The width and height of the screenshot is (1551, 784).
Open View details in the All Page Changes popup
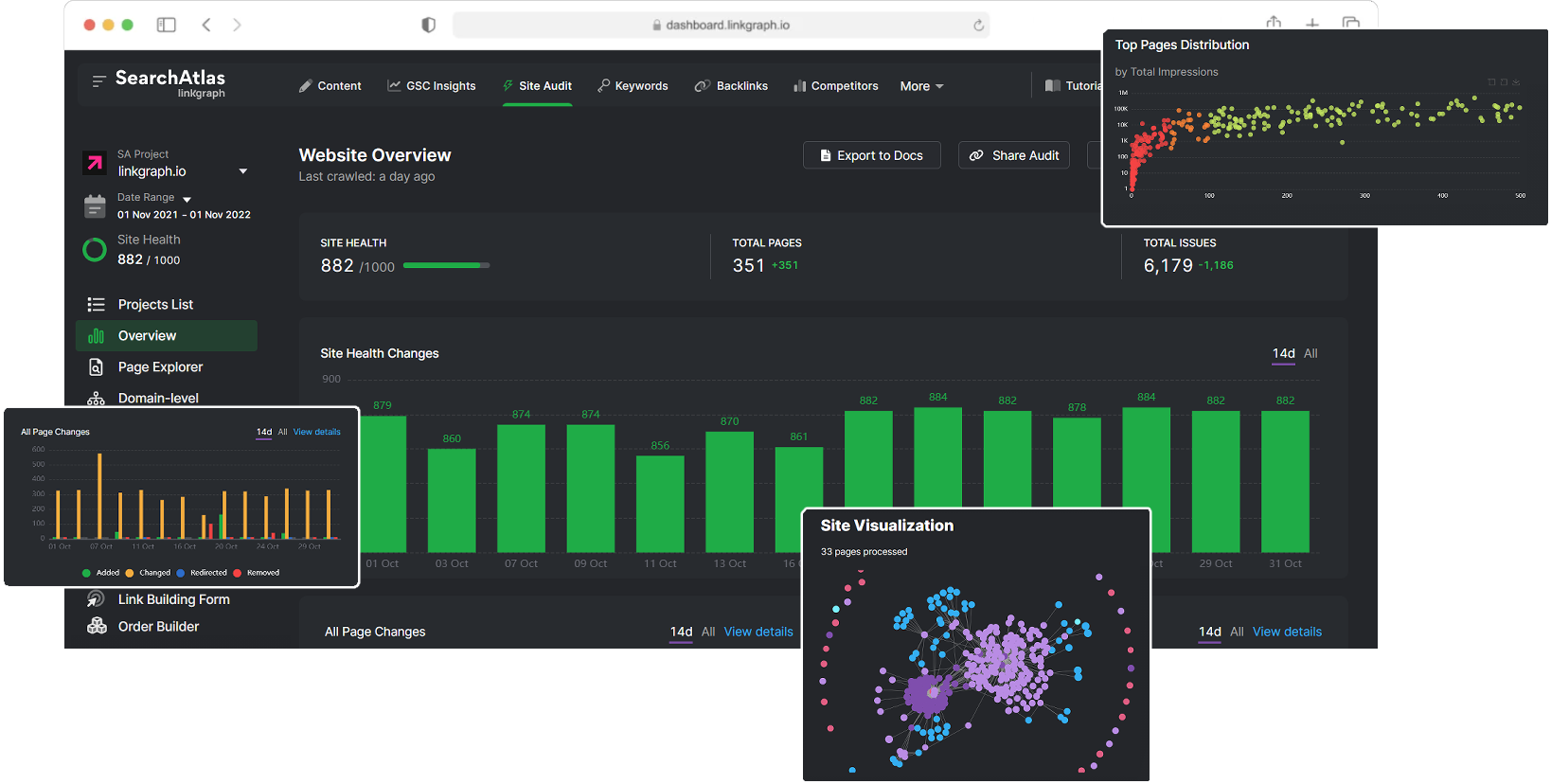pos(317,432)
